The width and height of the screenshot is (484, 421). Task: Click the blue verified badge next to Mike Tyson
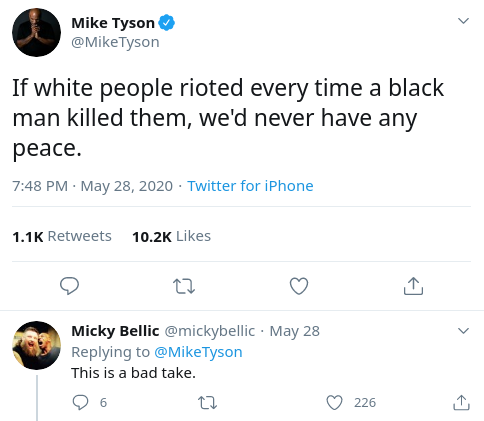coord(166,23)
